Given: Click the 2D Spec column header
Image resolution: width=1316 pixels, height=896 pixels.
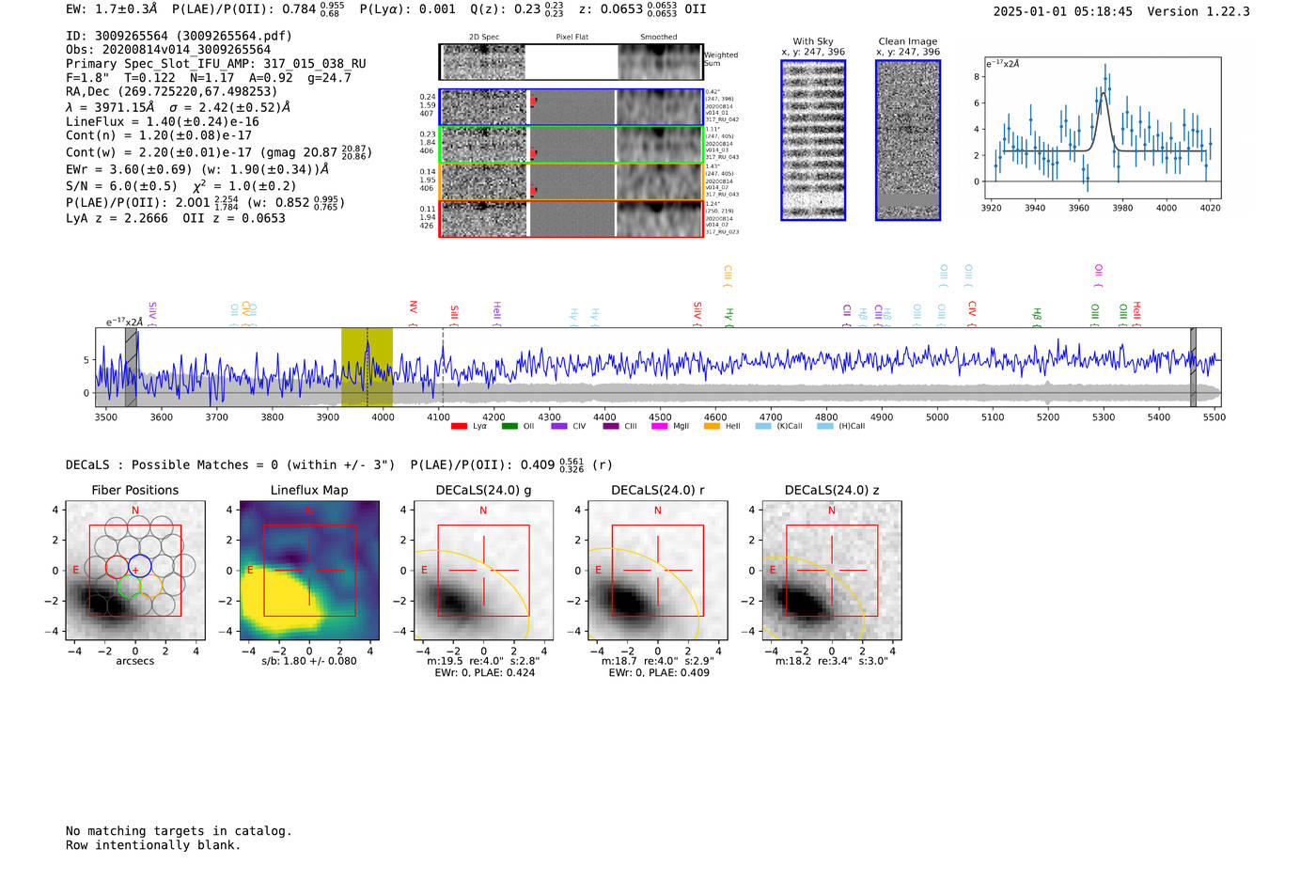Looking at the screenshot, I should tap(484, 38).
